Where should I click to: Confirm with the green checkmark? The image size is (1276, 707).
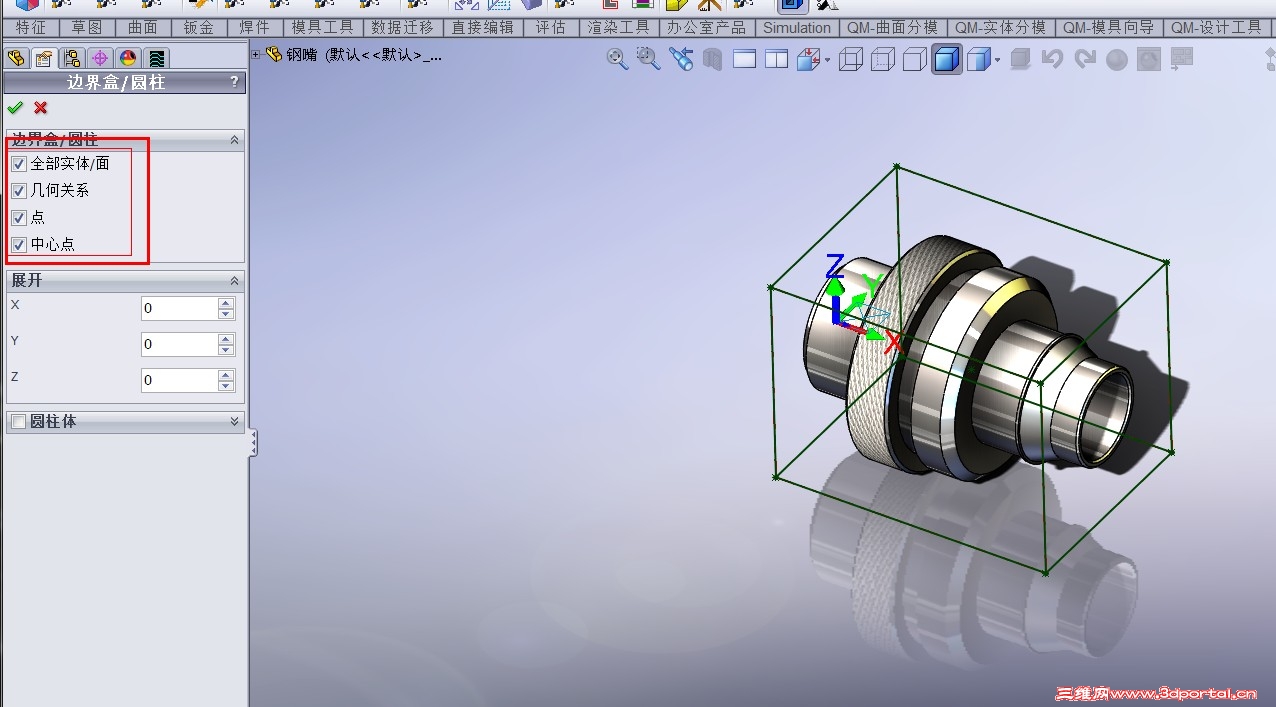tap(15, 107)
